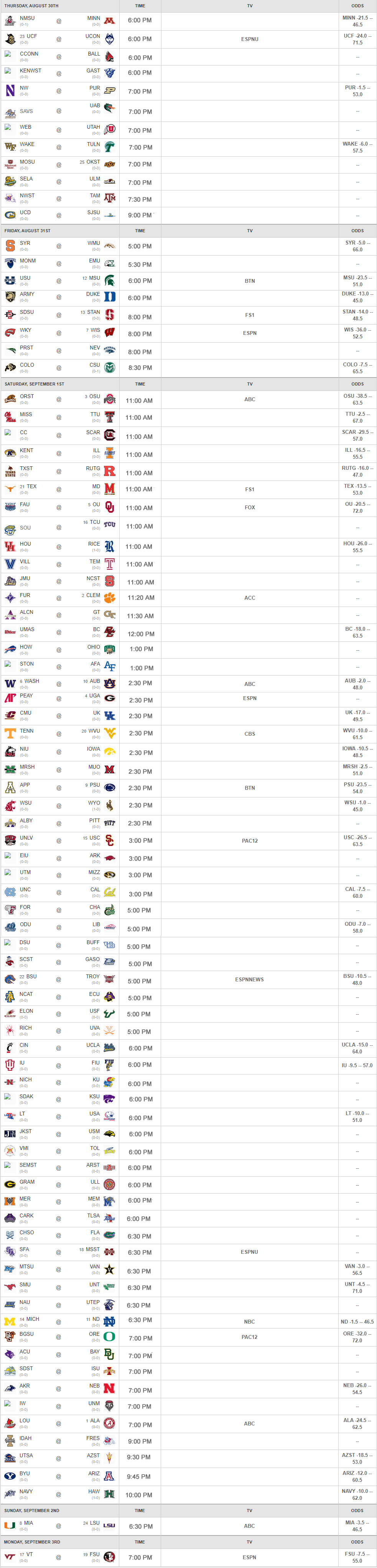Select the ALA -24.5 odds entry

[357, 1423]
